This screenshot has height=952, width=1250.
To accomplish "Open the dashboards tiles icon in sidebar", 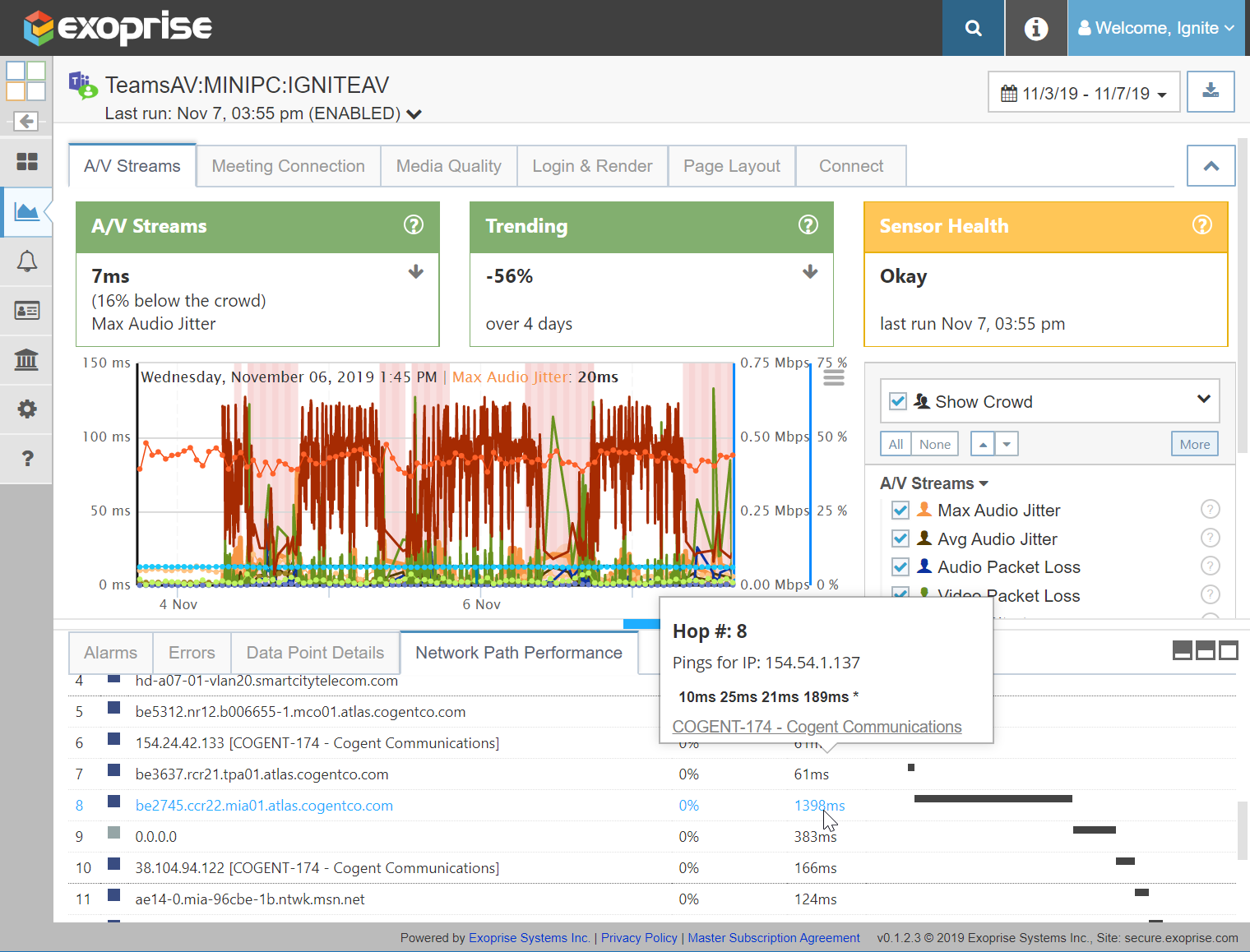I will click(x=27, y=162).
